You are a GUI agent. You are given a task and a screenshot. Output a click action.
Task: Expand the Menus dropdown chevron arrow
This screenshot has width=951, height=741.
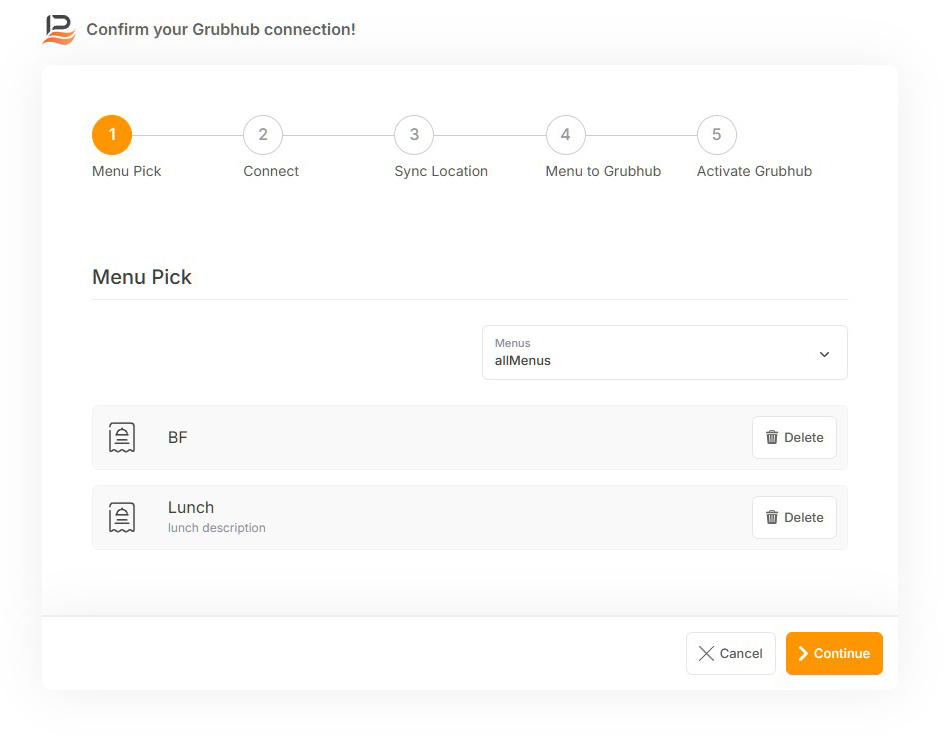[824, 354]
